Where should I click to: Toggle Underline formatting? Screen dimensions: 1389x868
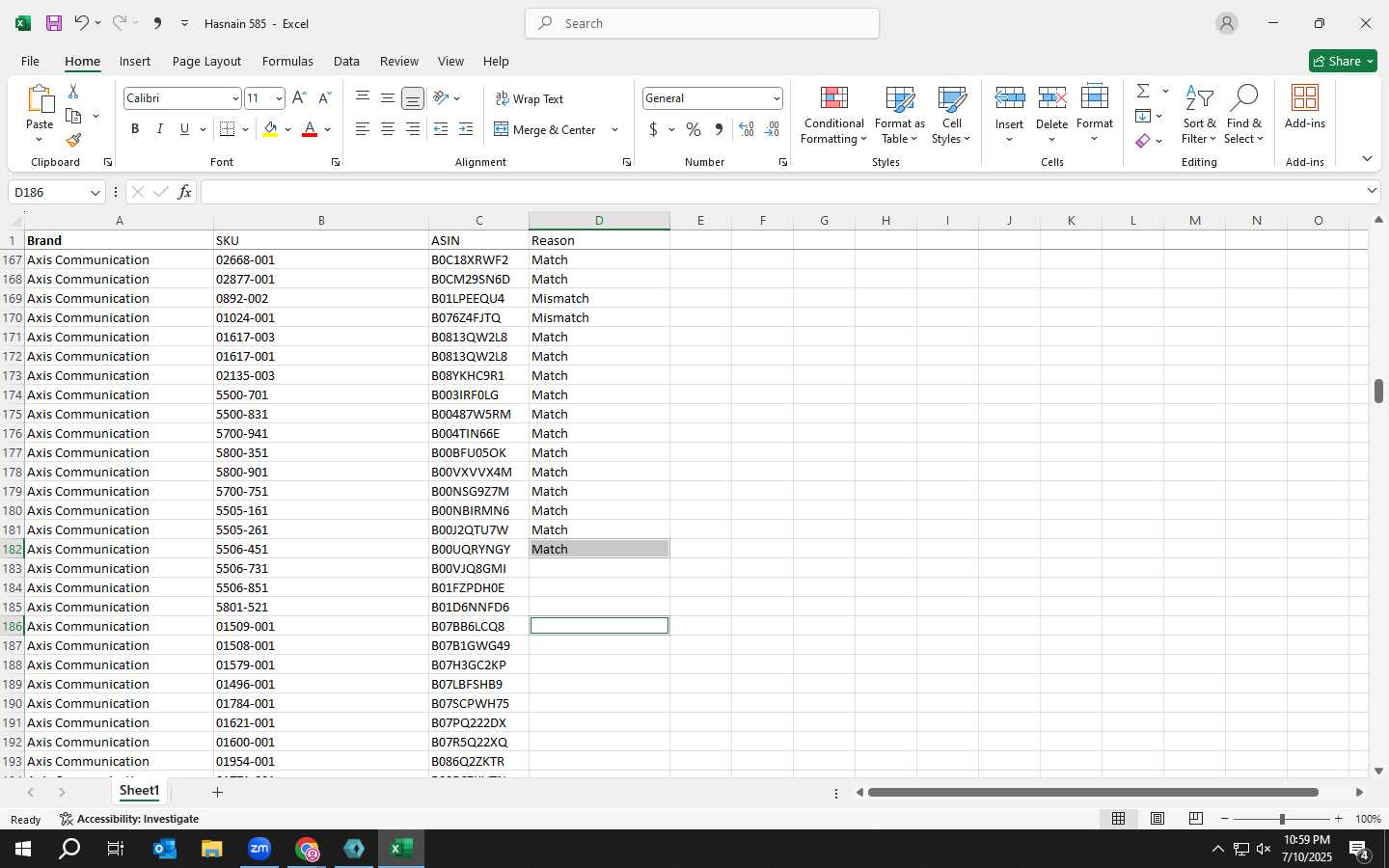click(184, 129)
